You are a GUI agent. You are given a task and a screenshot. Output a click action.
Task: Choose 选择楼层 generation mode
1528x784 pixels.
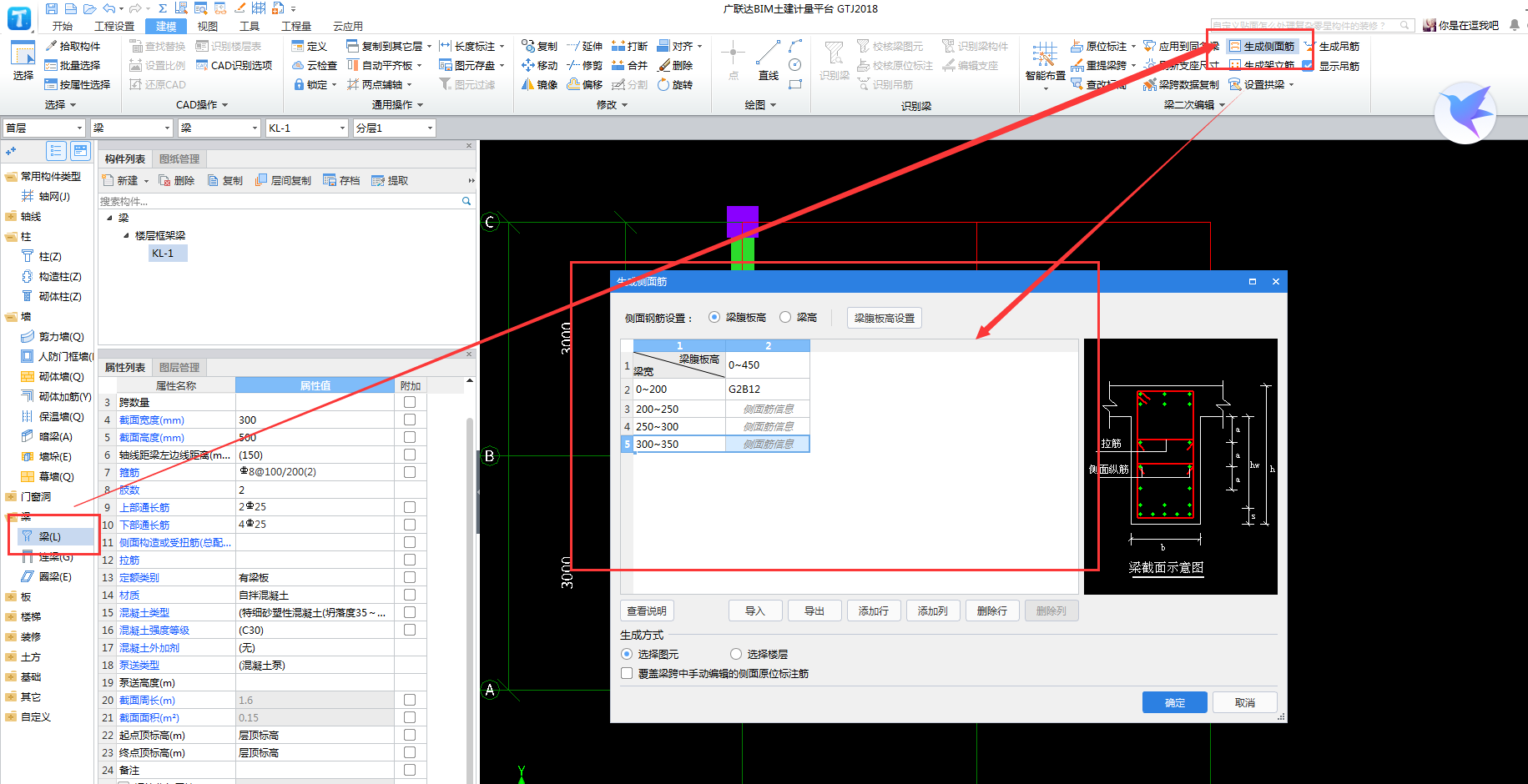click(736, 654)
